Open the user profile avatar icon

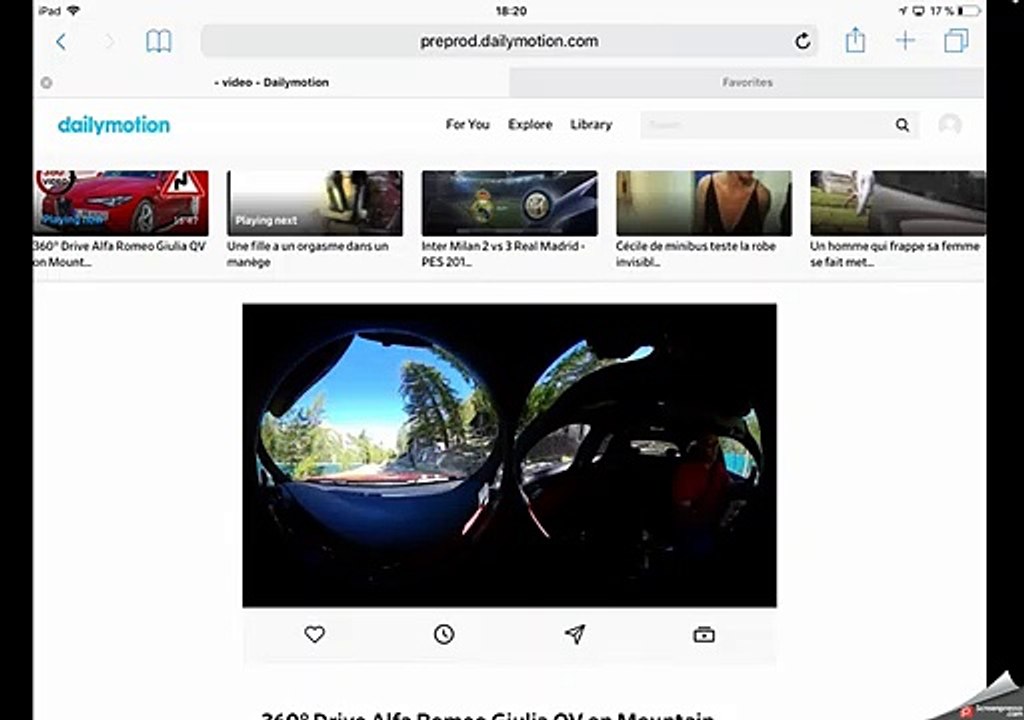(950, 124)
